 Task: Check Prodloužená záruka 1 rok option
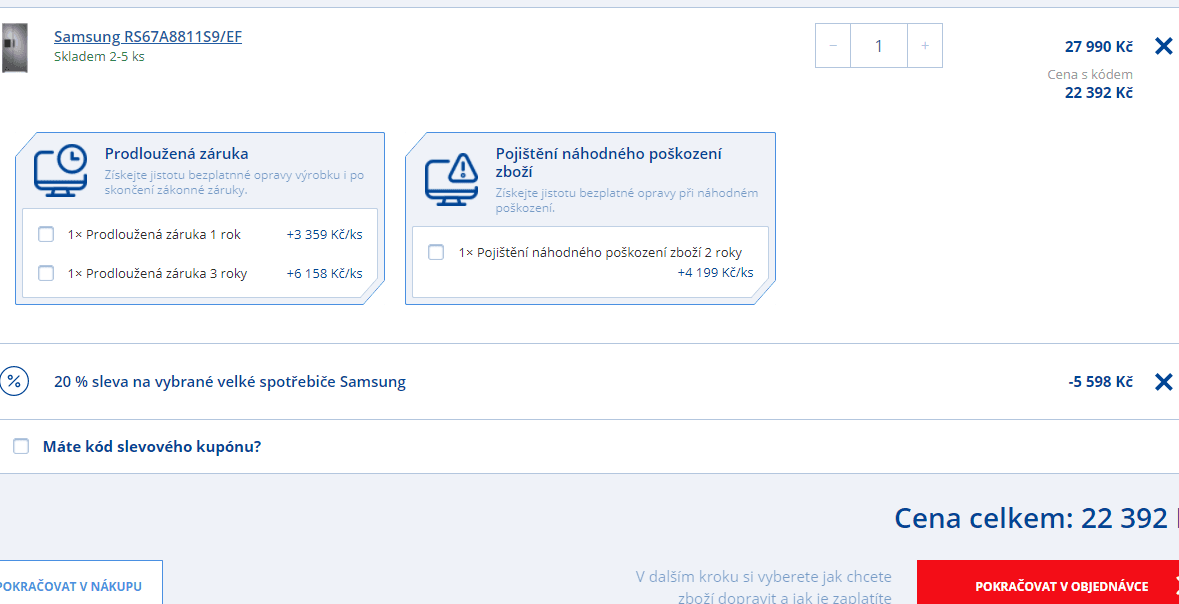tap(46, 235)
